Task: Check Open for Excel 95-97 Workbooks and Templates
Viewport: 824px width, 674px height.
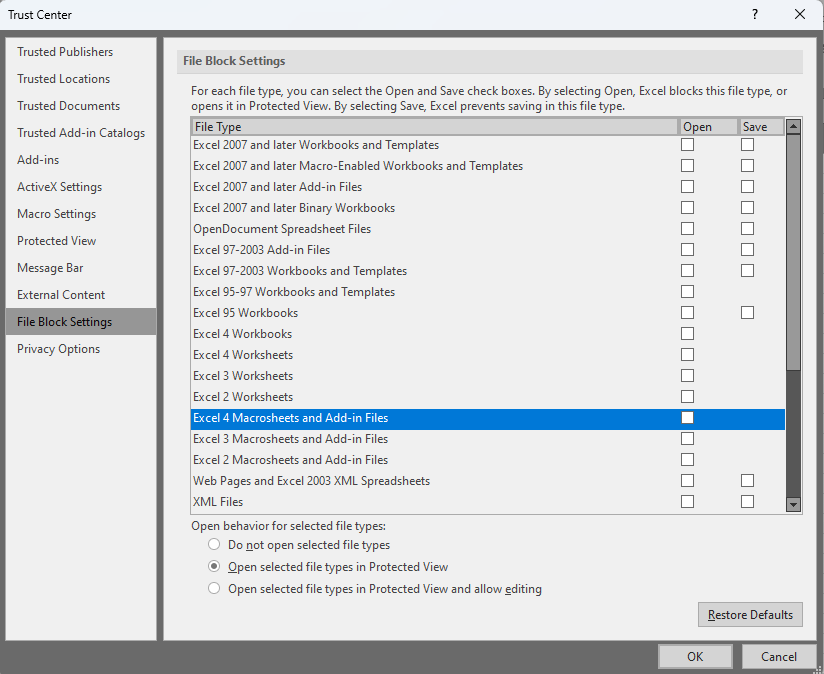Action: point(687,292)
